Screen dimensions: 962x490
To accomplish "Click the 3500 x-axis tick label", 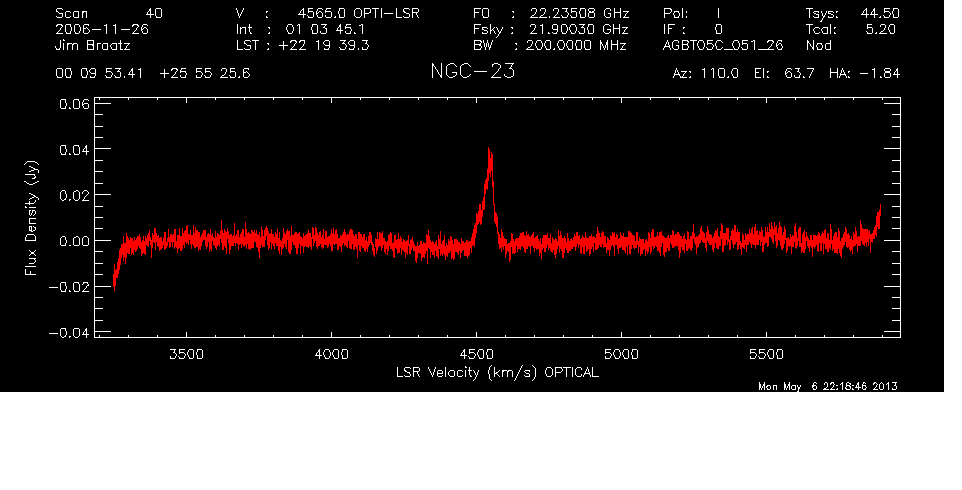I will [x=187, y=355].
